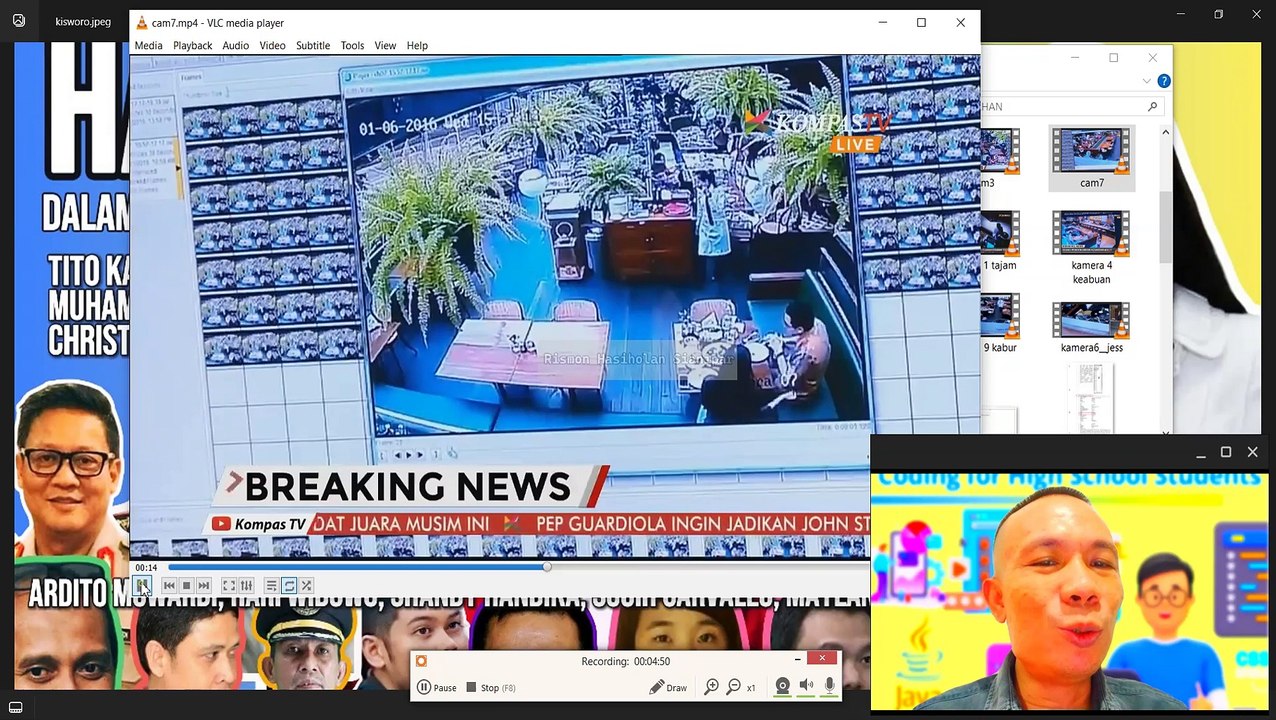Screen dimensions: 1276x720
Task: Toggle the VLC playlist view
Action: coord(271,586)
